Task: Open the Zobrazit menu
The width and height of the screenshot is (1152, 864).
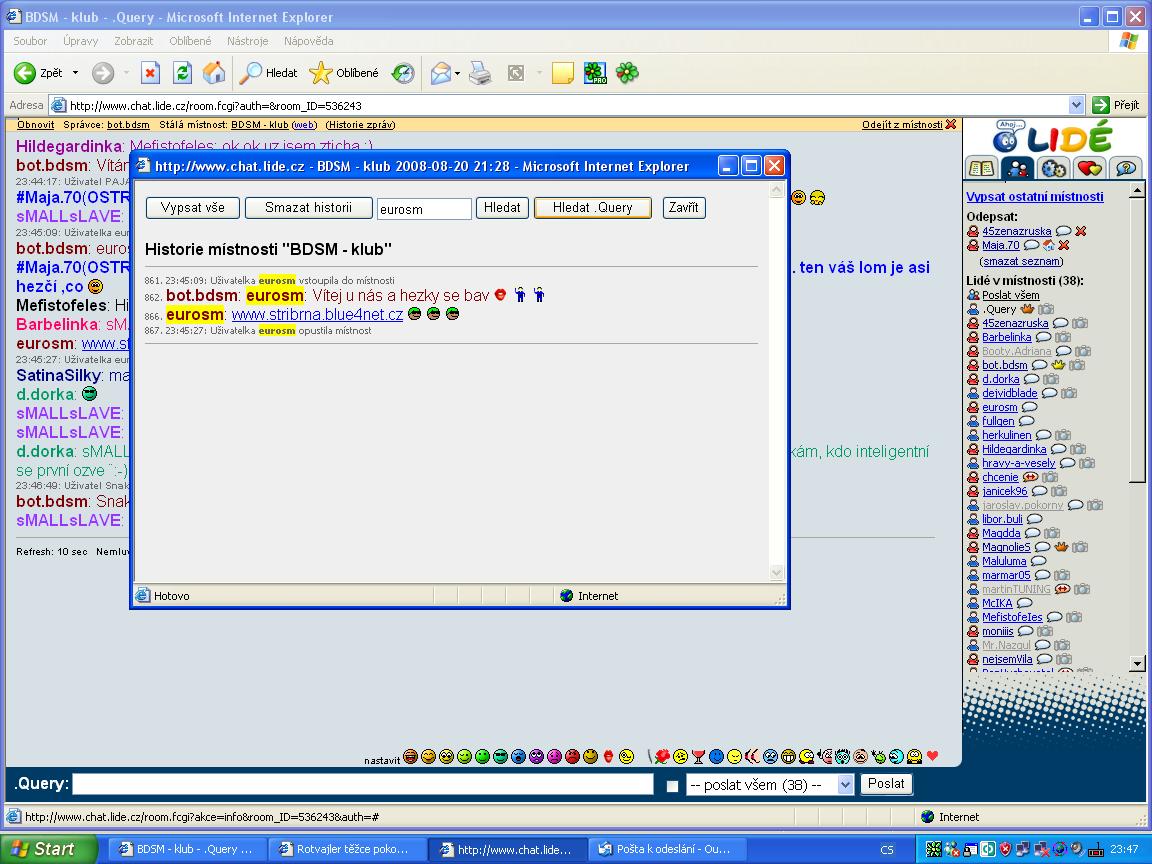Action: point(134,41)
